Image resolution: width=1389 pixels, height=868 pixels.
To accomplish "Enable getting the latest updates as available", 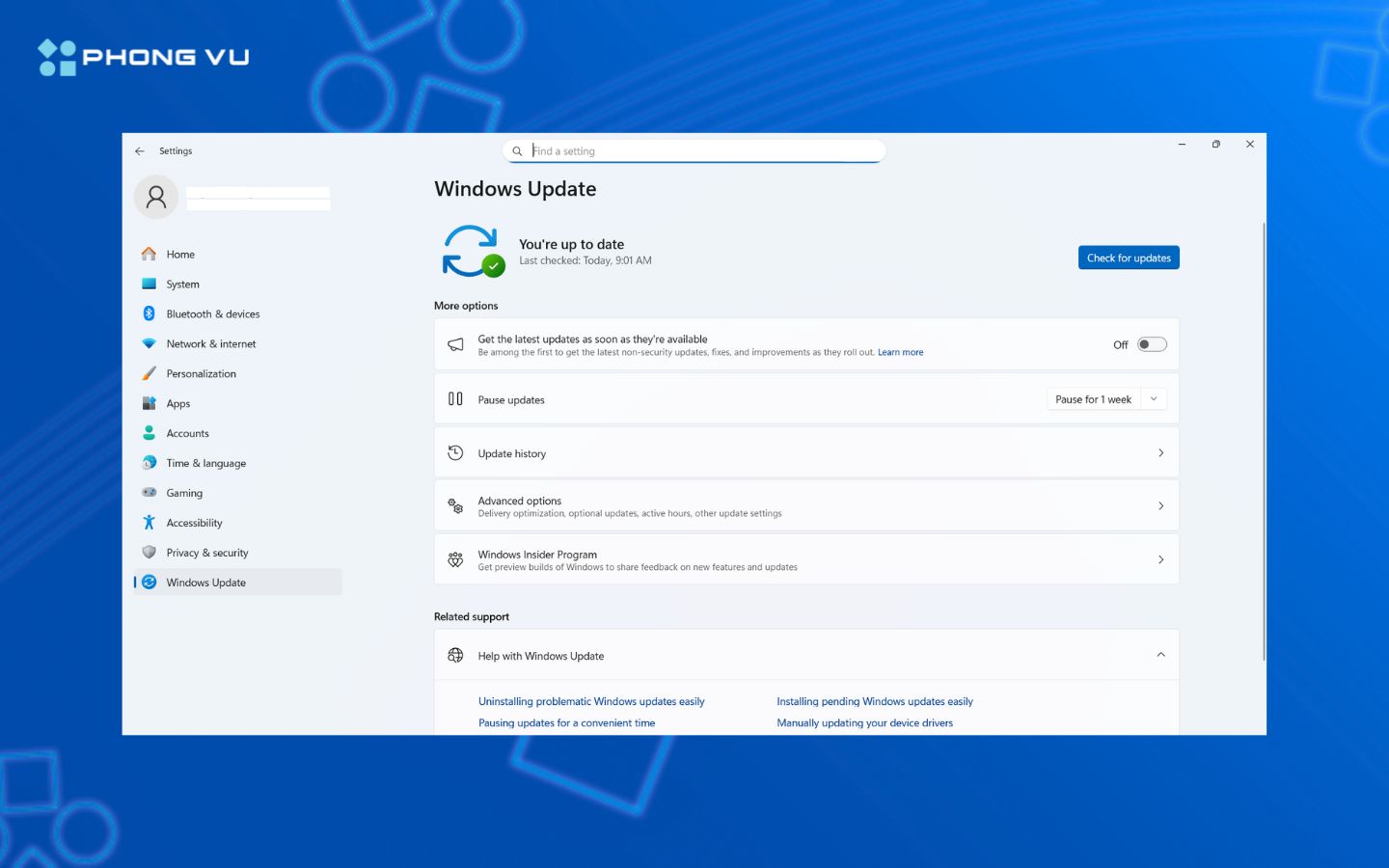I will pos(1152,344).
